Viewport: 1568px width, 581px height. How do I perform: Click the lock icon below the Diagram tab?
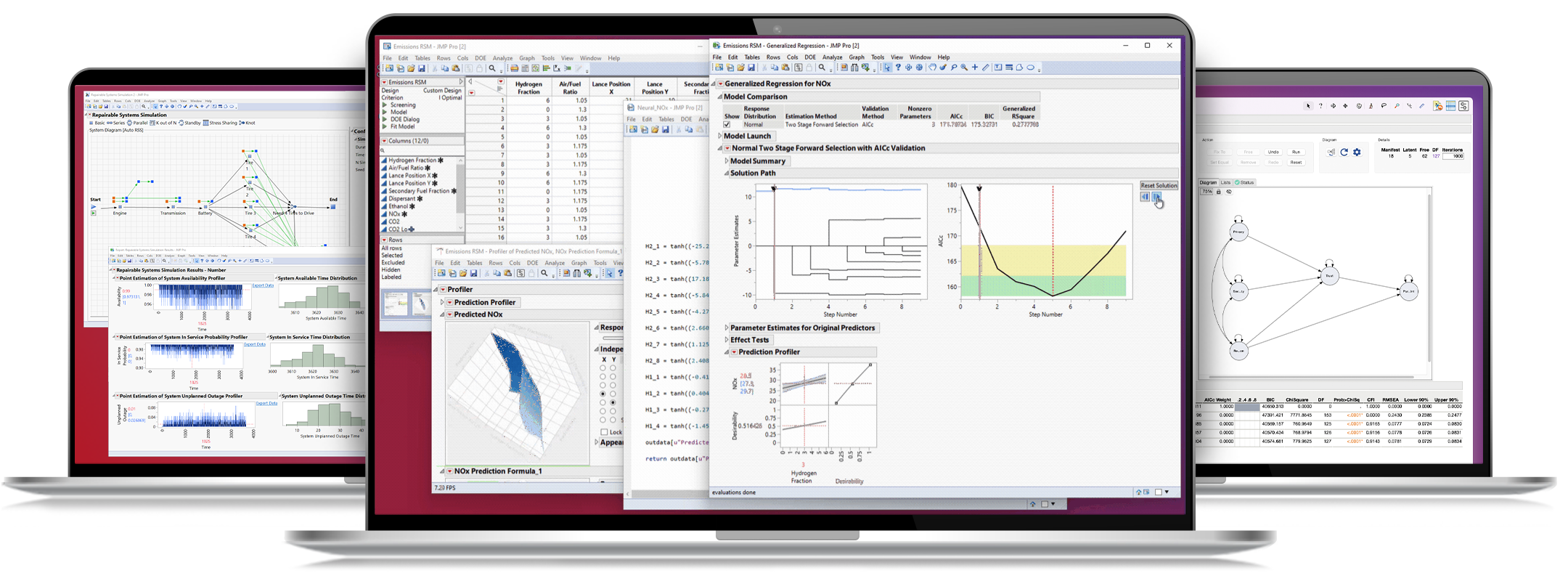coord(1218,192)
